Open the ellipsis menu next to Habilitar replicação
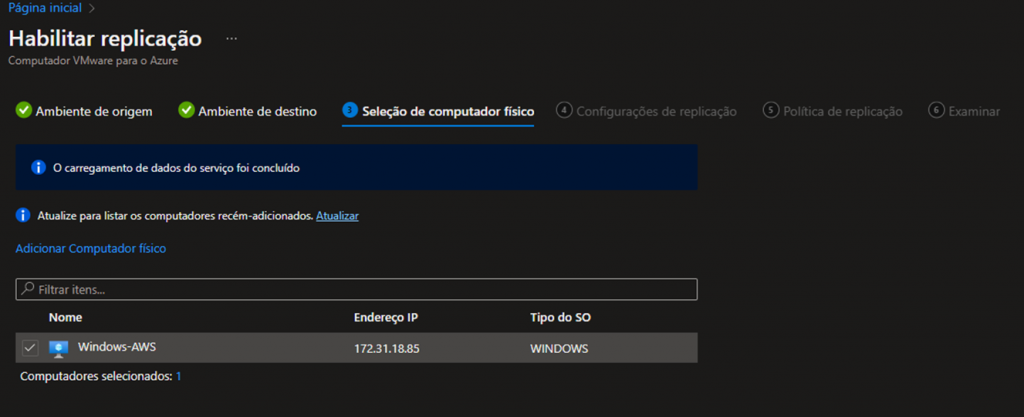 click(232, 39)
